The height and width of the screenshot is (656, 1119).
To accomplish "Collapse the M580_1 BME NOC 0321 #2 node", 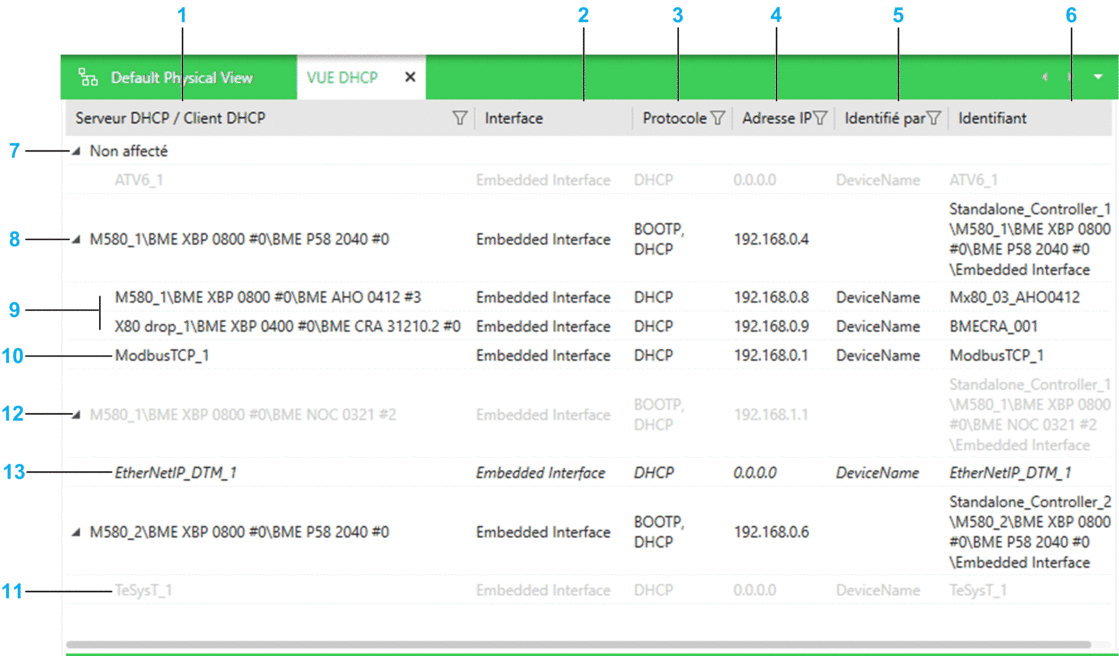I will [77, 415].
